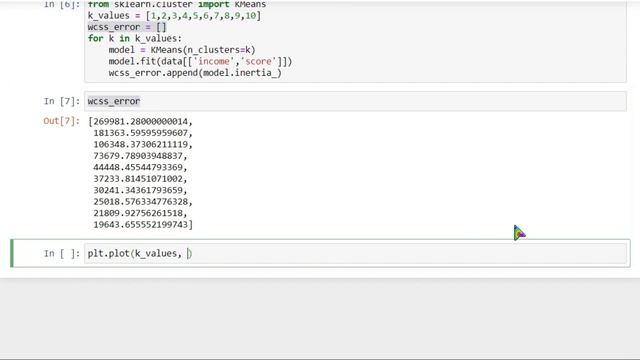Screen dimensions: 640x360
Task: Click output value 19643.655552199743
Action: (141, 224)
